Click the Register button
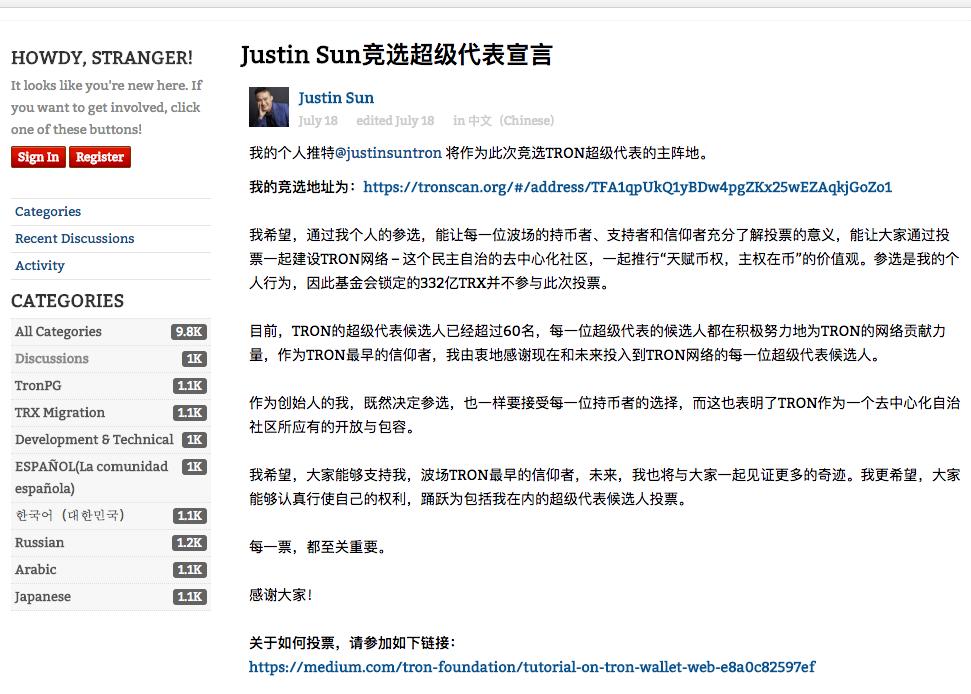 point(100,157)
